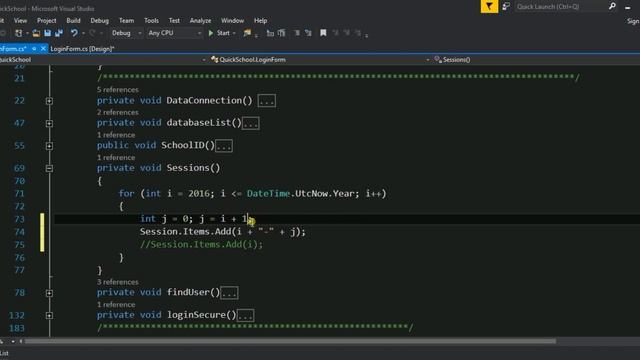640x360 pixels.
Task: Open the Window menu
Action: pyautogui.click(x=232, y=20)
